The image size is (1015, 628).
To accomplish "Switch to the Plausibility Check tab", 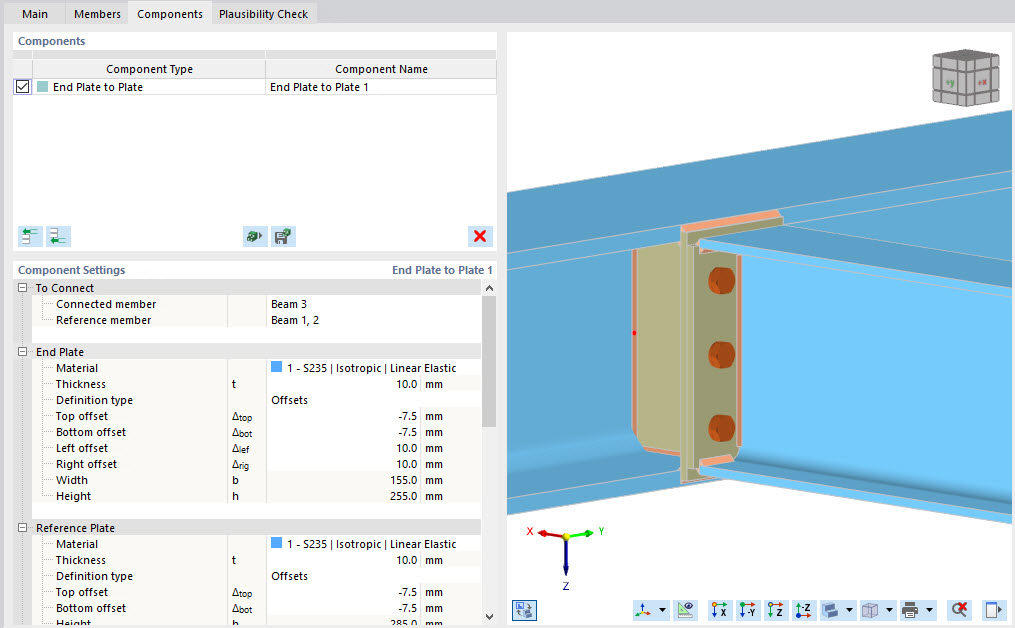I will point(263,14).
